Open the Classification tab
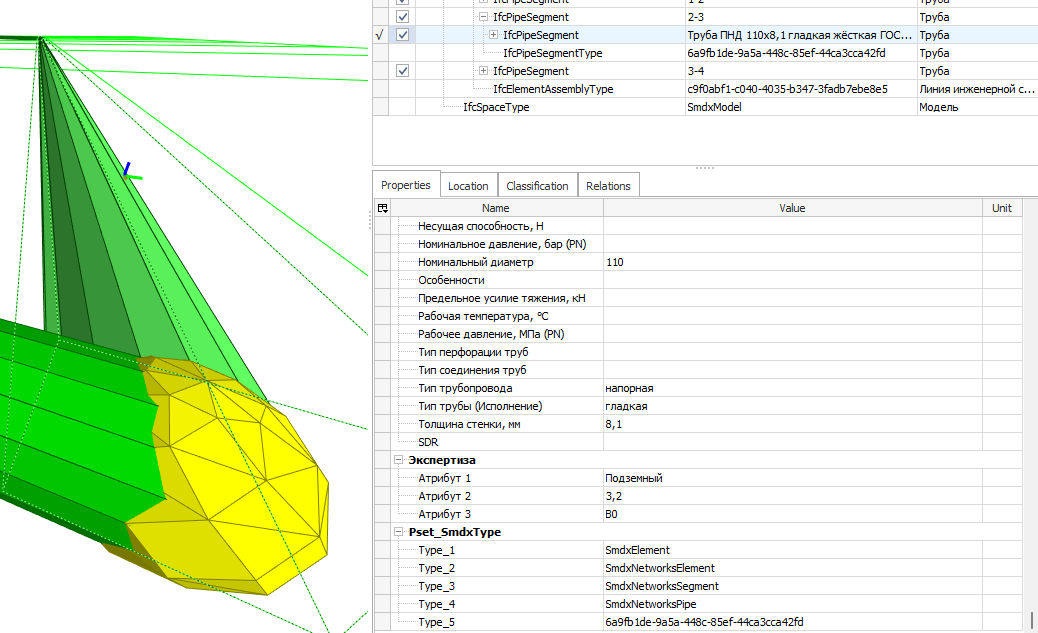The height and width of the screenshot is (633, 1038). click(537, 186)
